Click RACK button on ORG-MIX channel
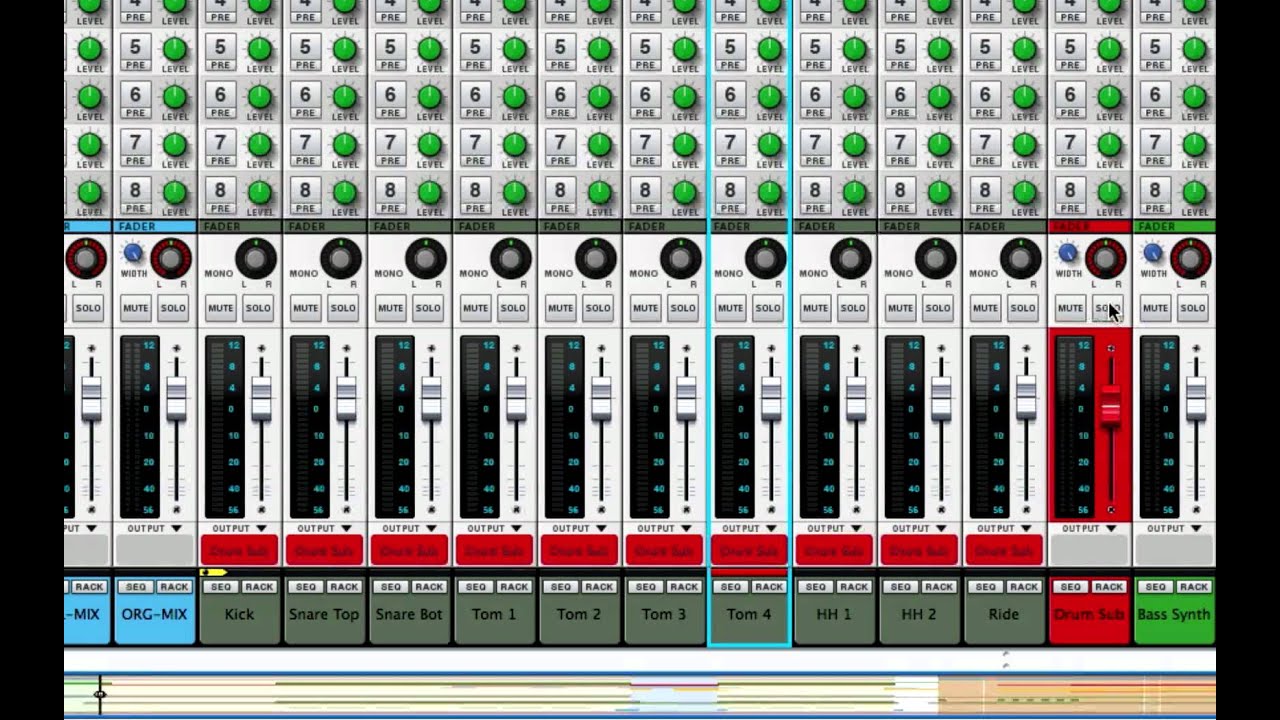The width and height of the screenshot is (1280, 720). [174, 587]
